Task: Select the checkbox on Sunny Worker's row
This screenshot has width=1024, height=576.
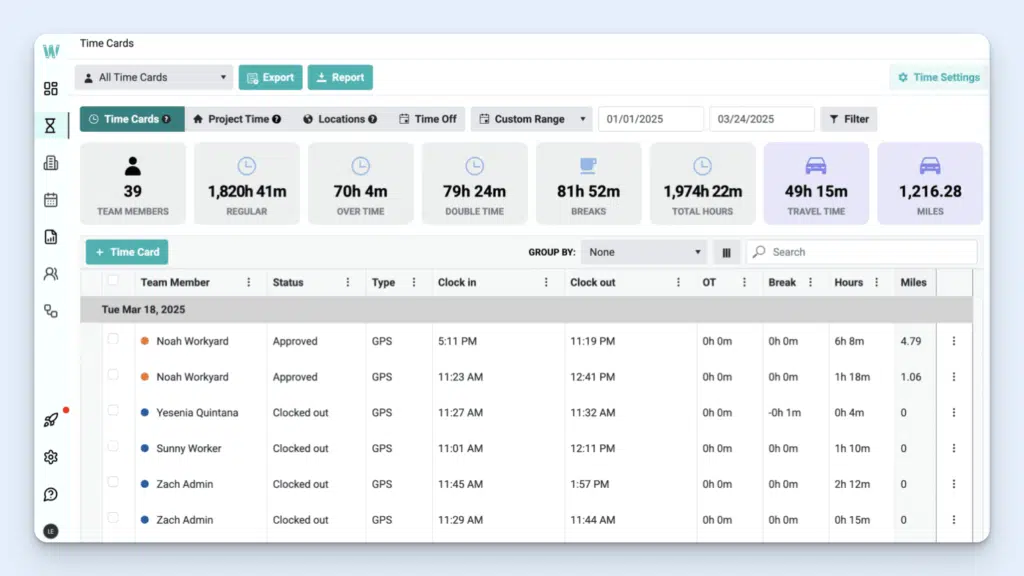Action: (x=114, y=448)
